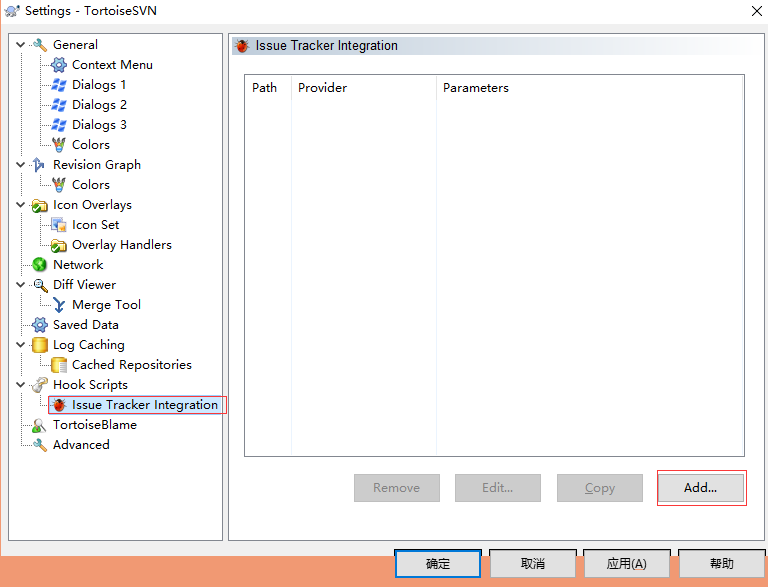Click the Merge Tool arrow icon
This screenshot has height=587, width=768.
pyautogui.click(x=59, y=305)
